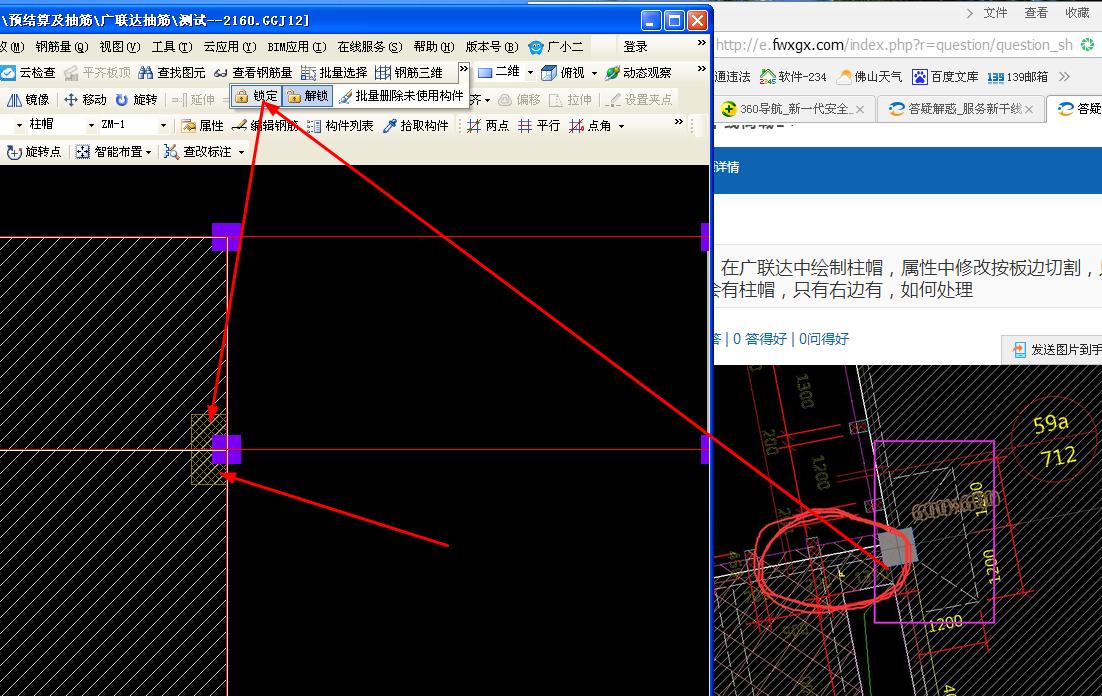Click 云检查 cloud check tool

pos(28,72)
